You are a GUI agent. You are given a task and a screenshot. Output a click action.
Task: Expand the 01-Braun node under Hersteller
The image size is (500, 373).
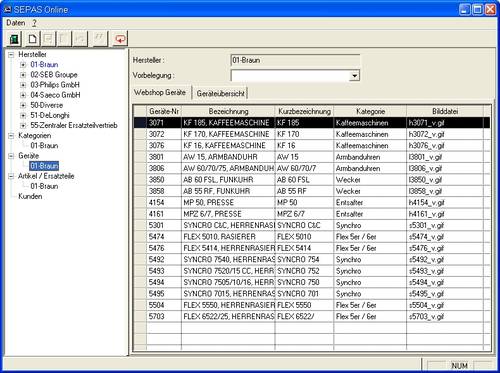pos(23,65)
